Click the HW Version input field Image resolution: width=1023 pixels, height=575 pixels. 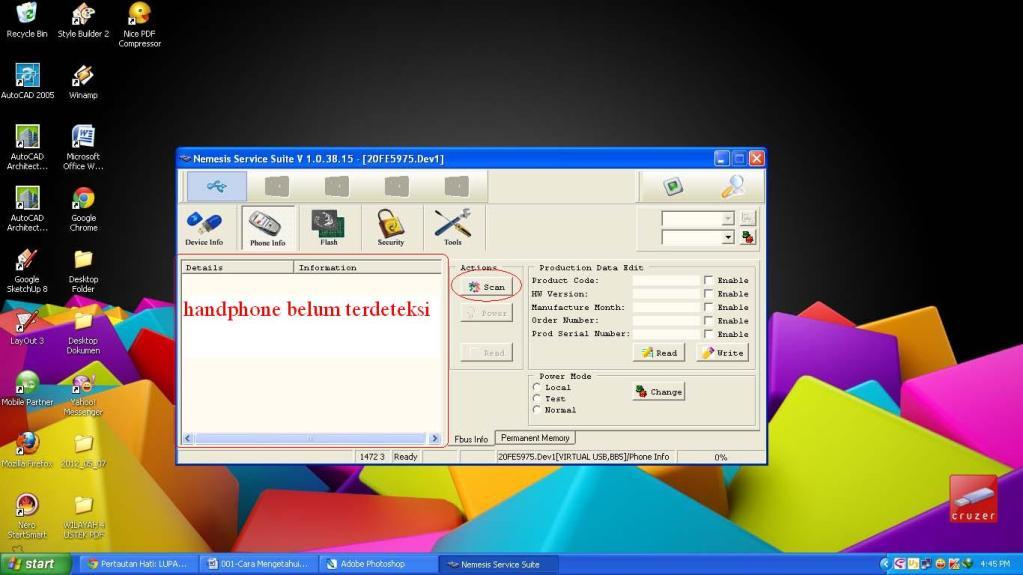pos(666,294)
